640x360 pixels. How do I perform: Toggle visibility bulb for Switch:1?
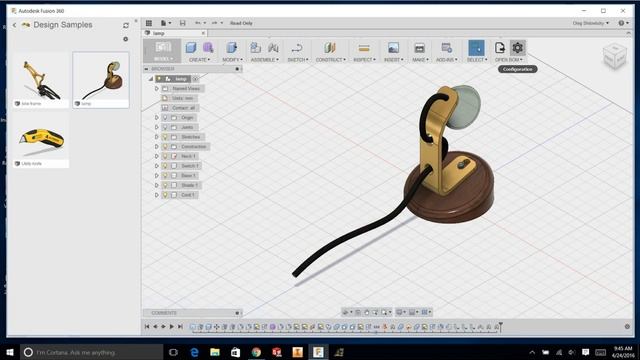coord(165,166)
